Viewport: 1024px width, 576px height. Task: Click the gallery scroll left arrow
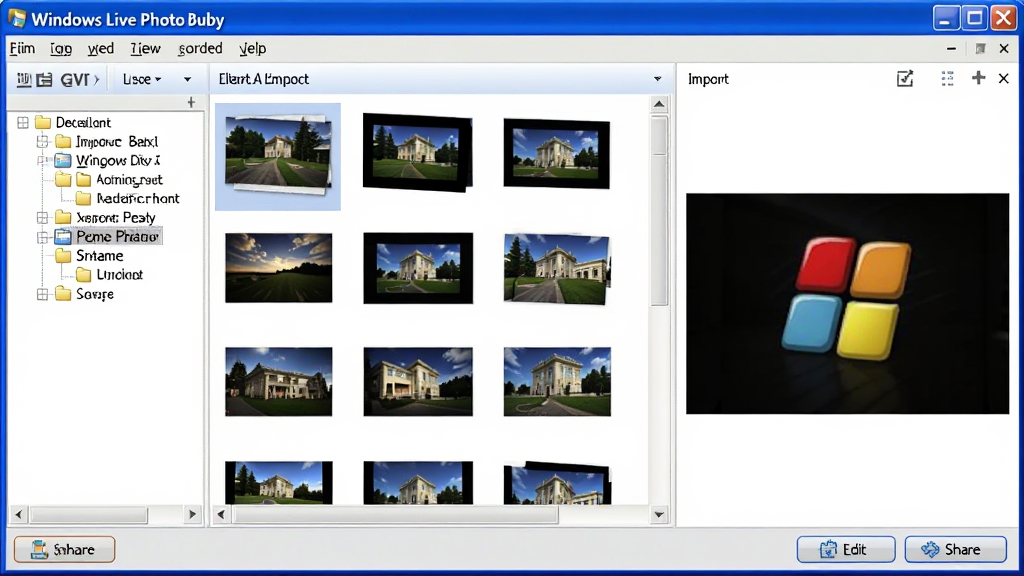[x=221, y=515]
